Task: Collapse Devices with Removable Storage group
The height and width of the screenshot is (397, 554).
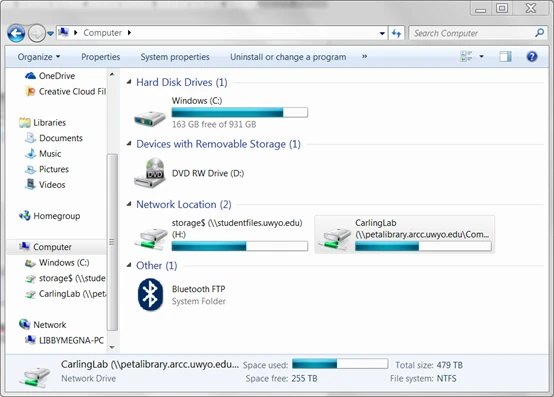Action: click(x=129, y=144)
